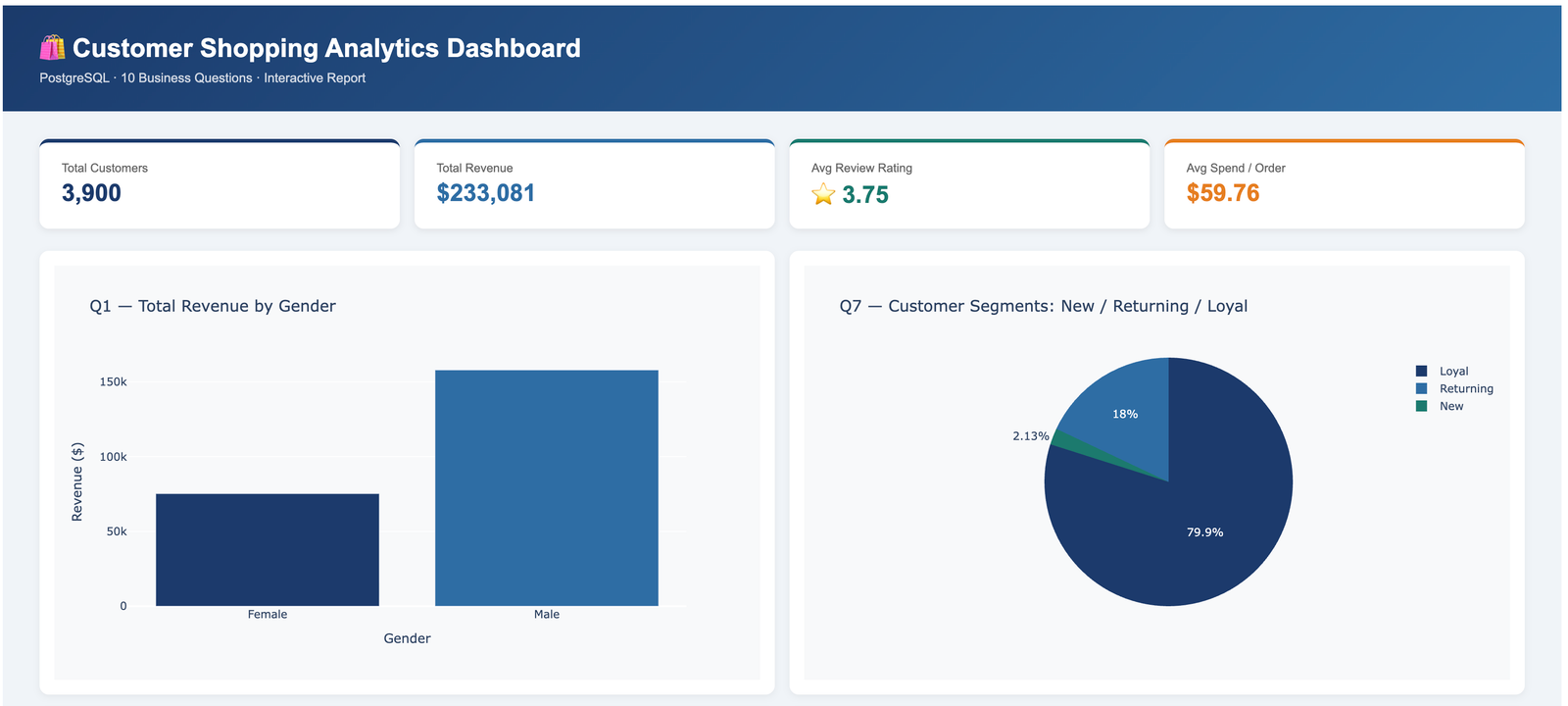Click the 50k y-axis tick
This screenshot has width=1568, height=706.
pyautogui.click(x=117, y=531)
